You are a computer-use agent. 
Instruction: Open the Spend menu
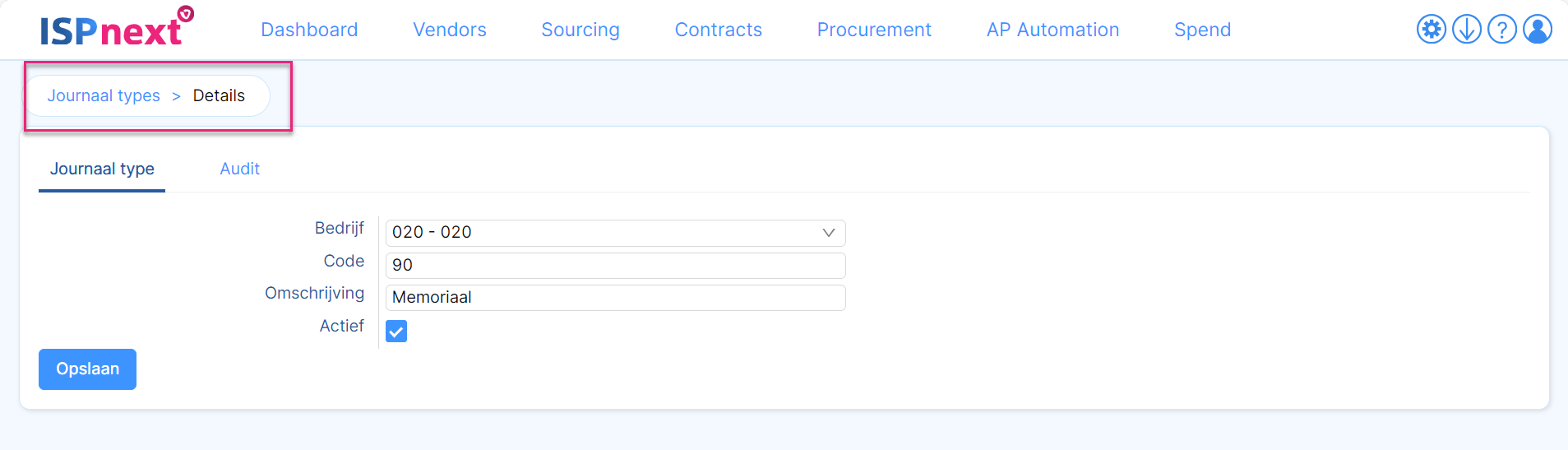tap(1202, 30)
